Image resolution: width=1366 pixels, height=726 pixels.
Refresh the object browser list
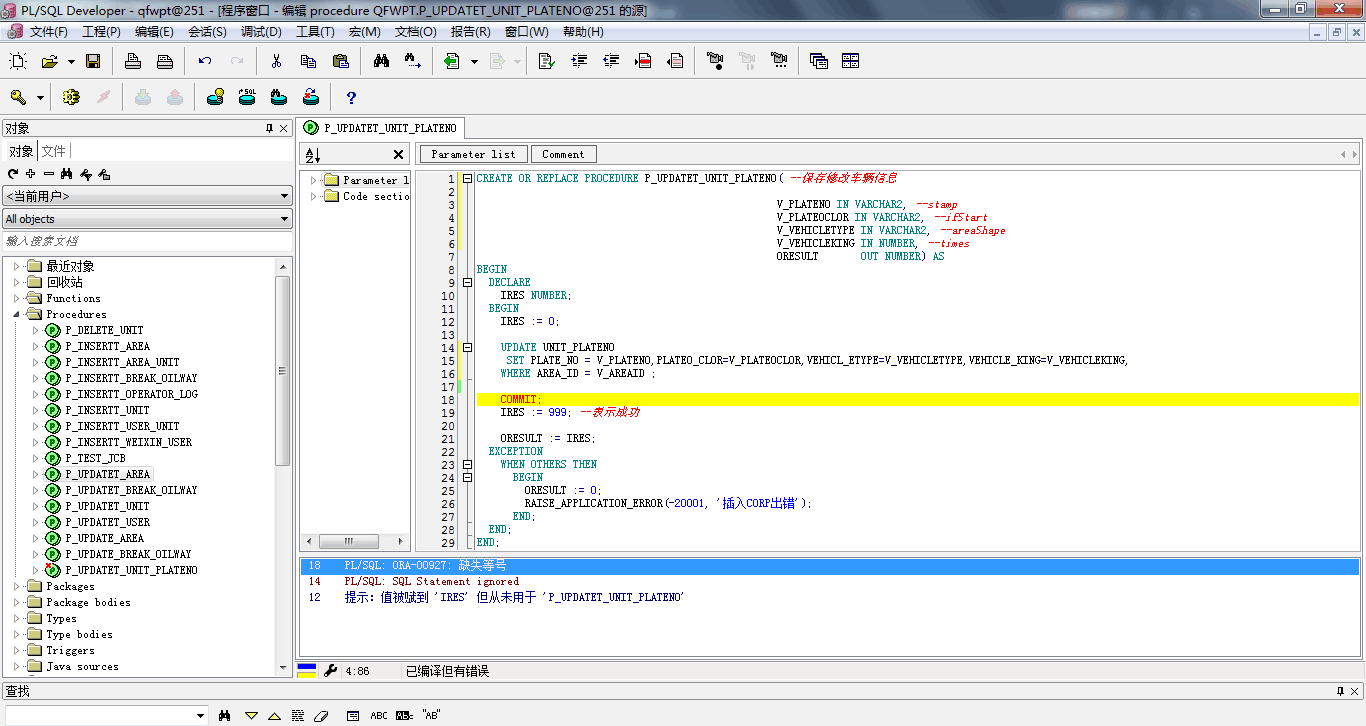point(13,174)
